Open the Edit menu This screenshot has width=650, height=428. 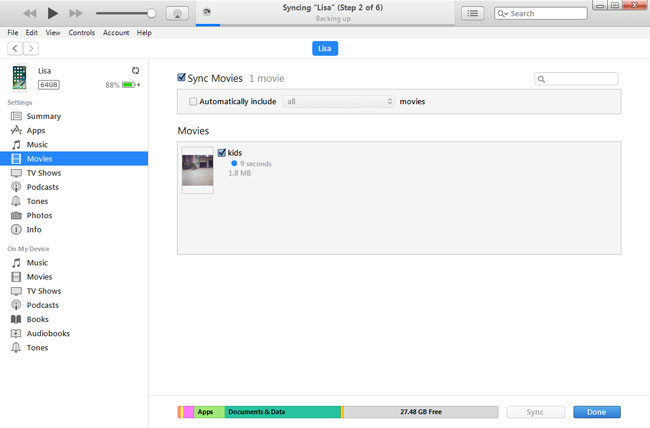tap(32, 32)
